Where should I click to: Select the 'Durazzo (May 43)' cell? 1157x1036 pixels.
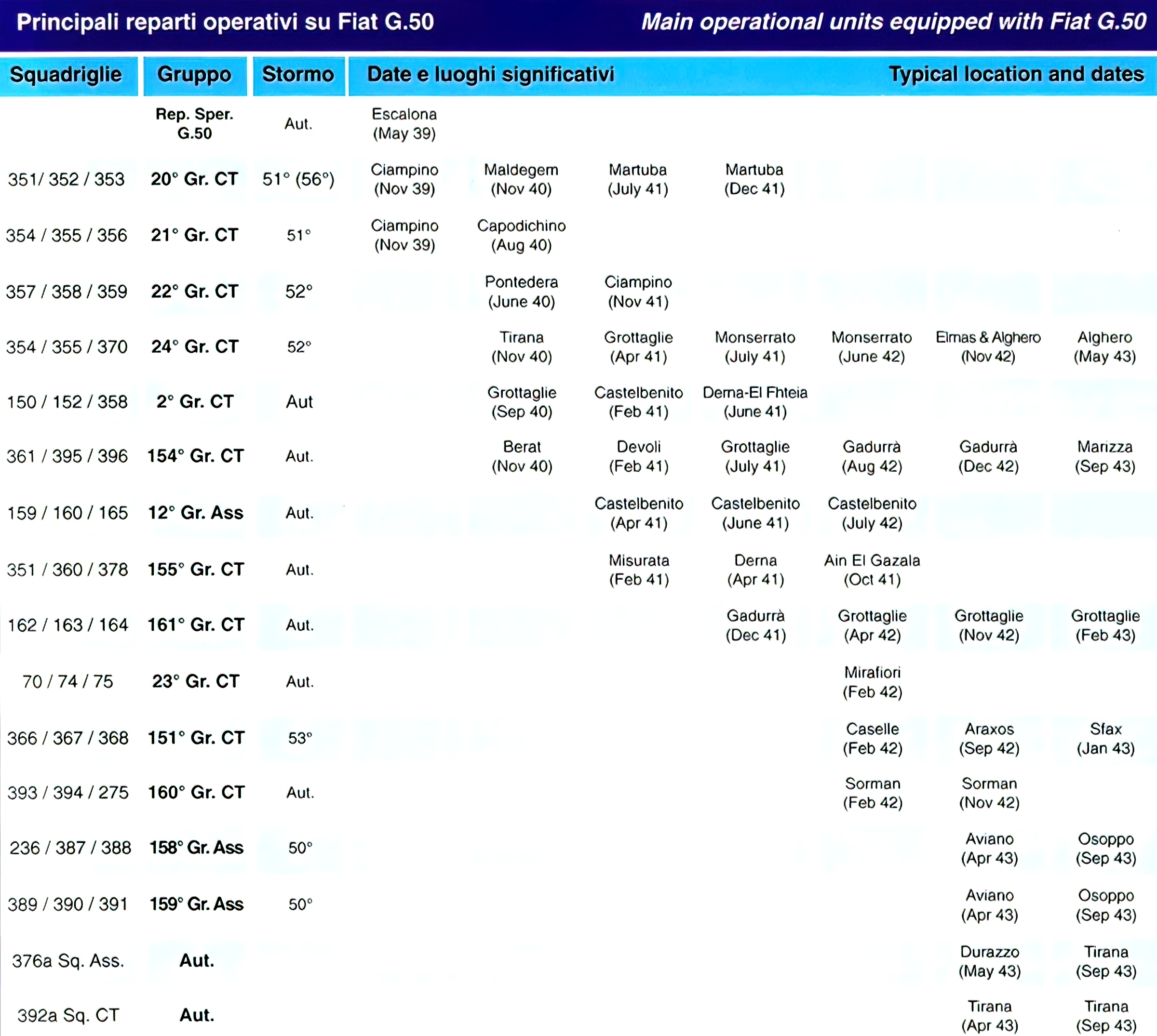990,961
